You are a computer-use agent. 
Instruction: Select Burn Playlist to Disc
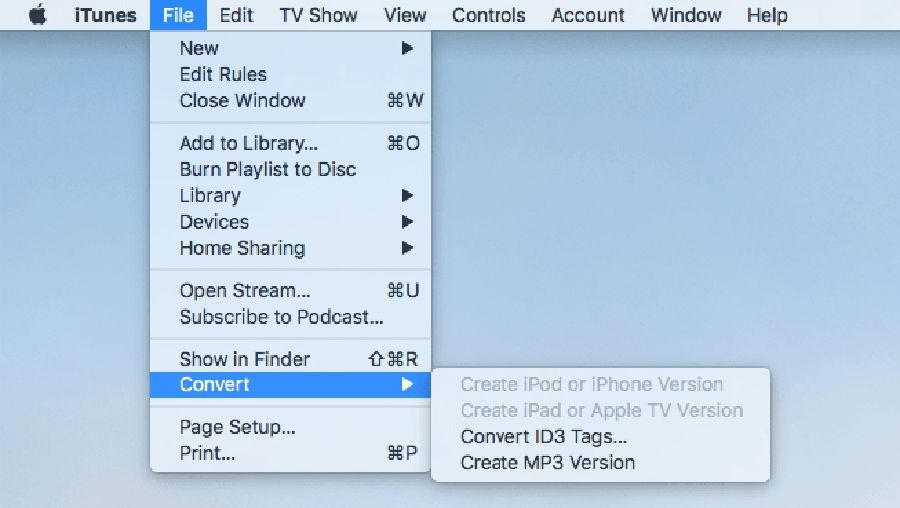tap(290, 169)
